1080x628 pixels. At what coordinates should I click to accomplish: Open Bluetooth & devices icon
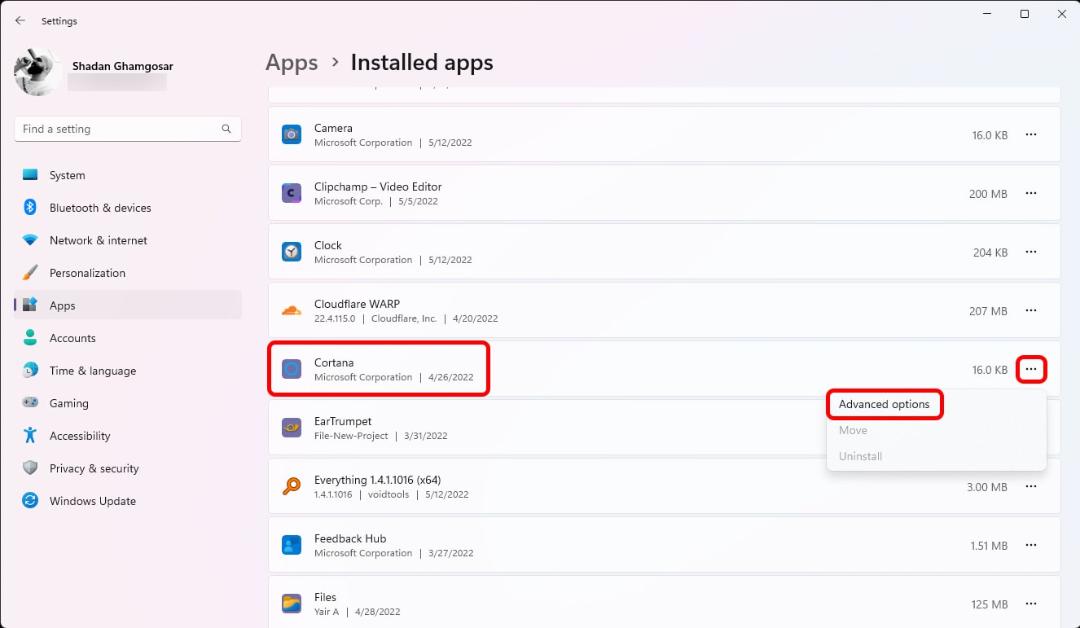coord(30,207)
